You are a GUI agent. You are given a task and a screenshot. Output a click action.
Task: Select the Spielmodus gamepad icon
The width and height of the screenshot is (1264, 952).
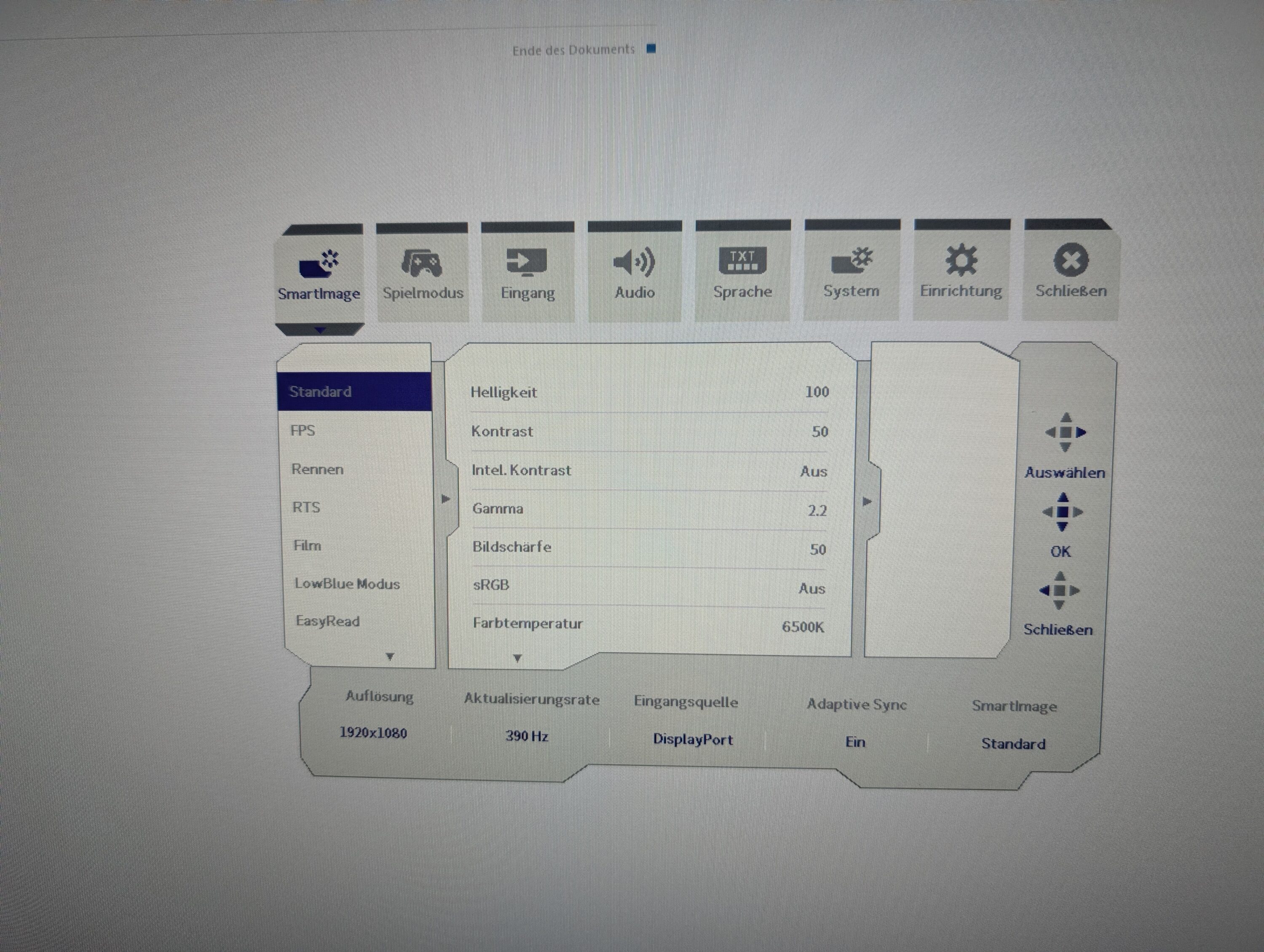coord(422,263)
